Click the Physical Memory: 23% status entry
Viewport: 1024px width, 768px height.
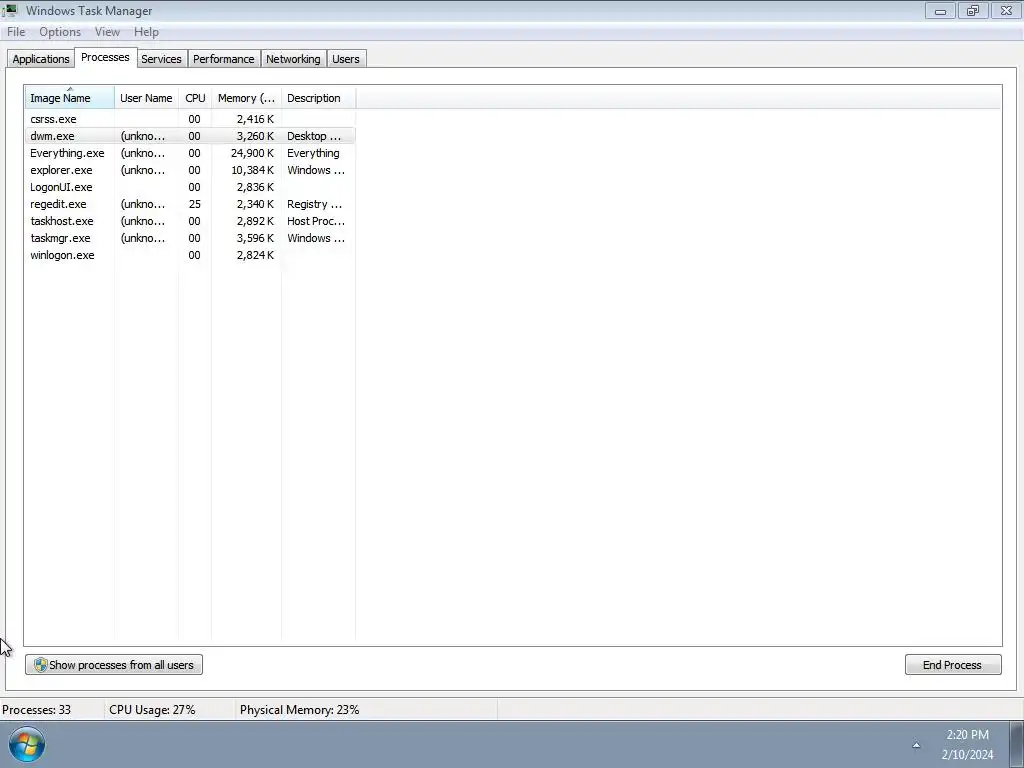click(299, 710)
